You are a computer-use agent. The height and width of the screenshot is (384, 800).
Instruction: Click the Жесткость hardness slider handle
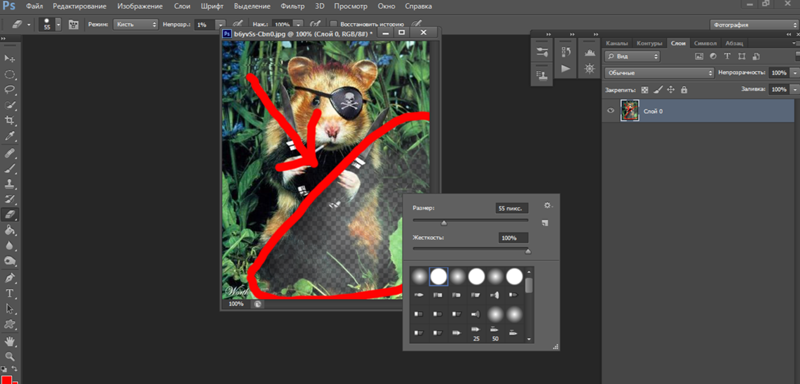point(528,251)
